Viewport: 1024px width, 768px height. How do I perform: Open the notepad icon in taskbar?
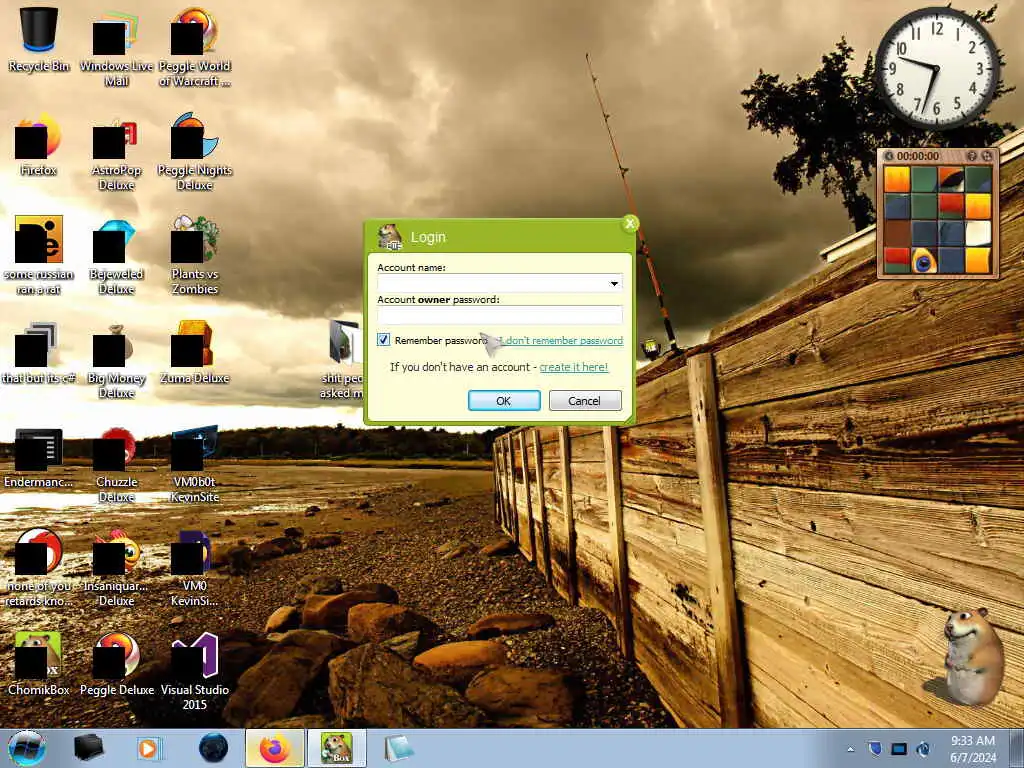point(398,748)
